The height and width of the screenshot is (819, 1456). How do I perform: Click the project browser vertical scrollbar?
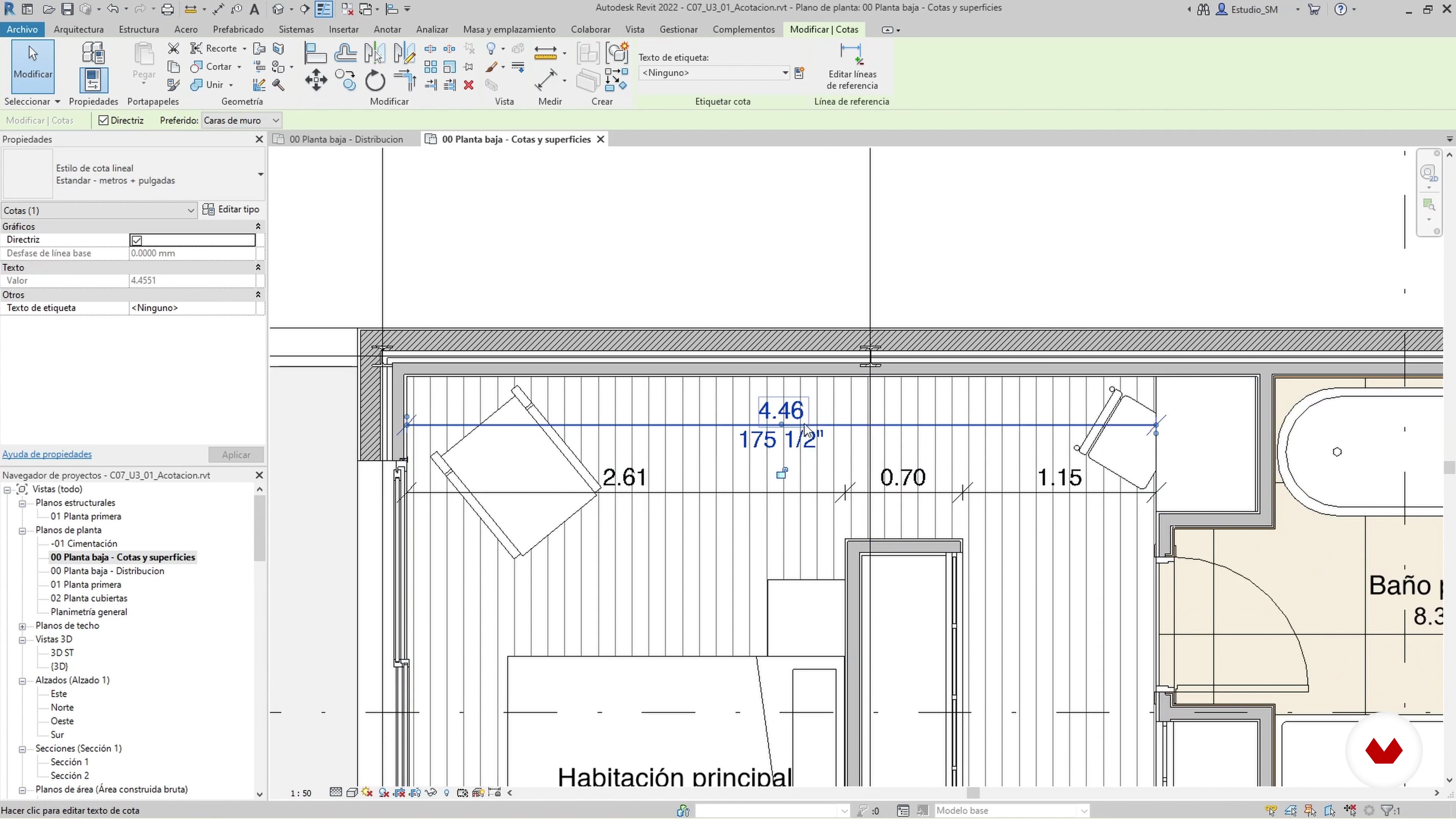click(259, 528)
